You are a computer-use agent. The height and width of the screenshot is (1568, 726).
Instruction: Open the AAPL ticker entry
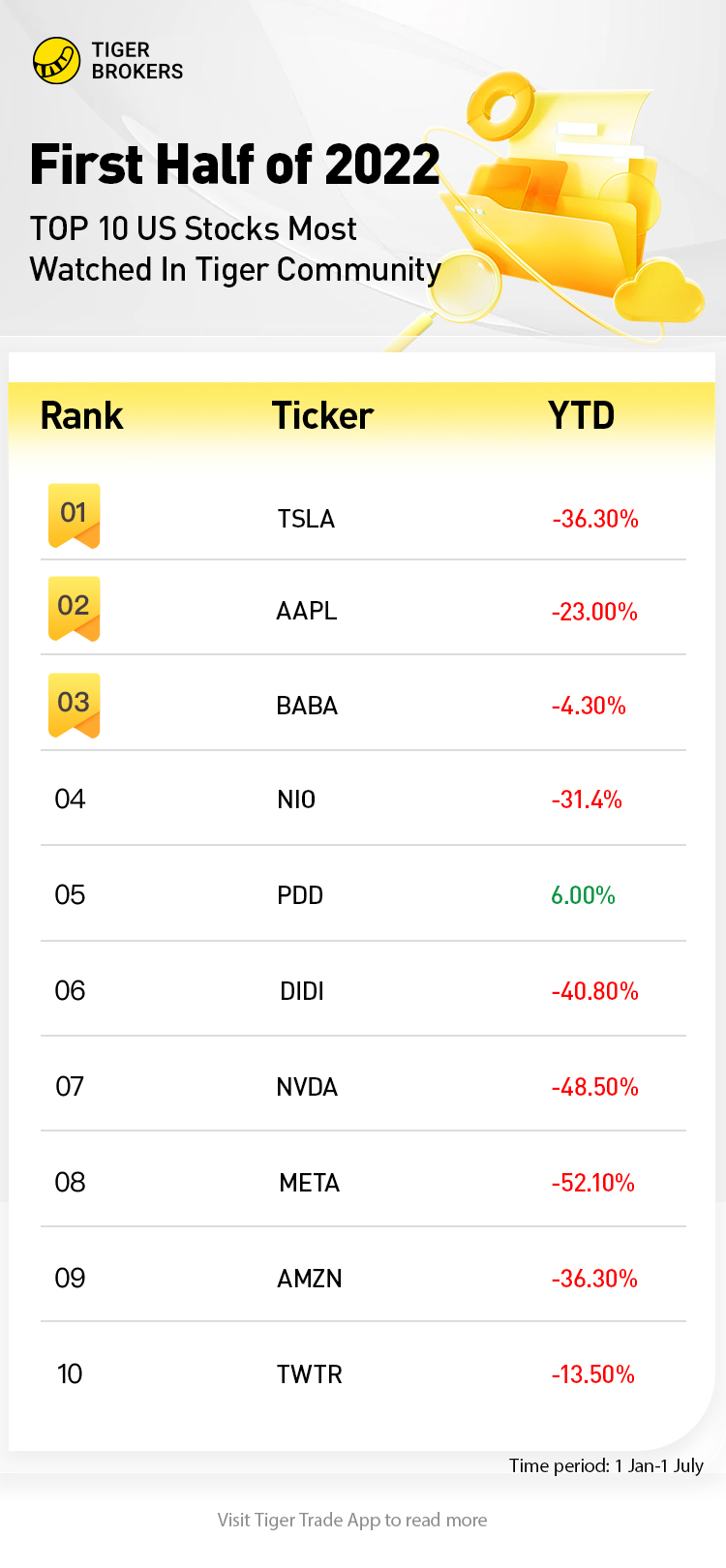[x=307, y=612]
